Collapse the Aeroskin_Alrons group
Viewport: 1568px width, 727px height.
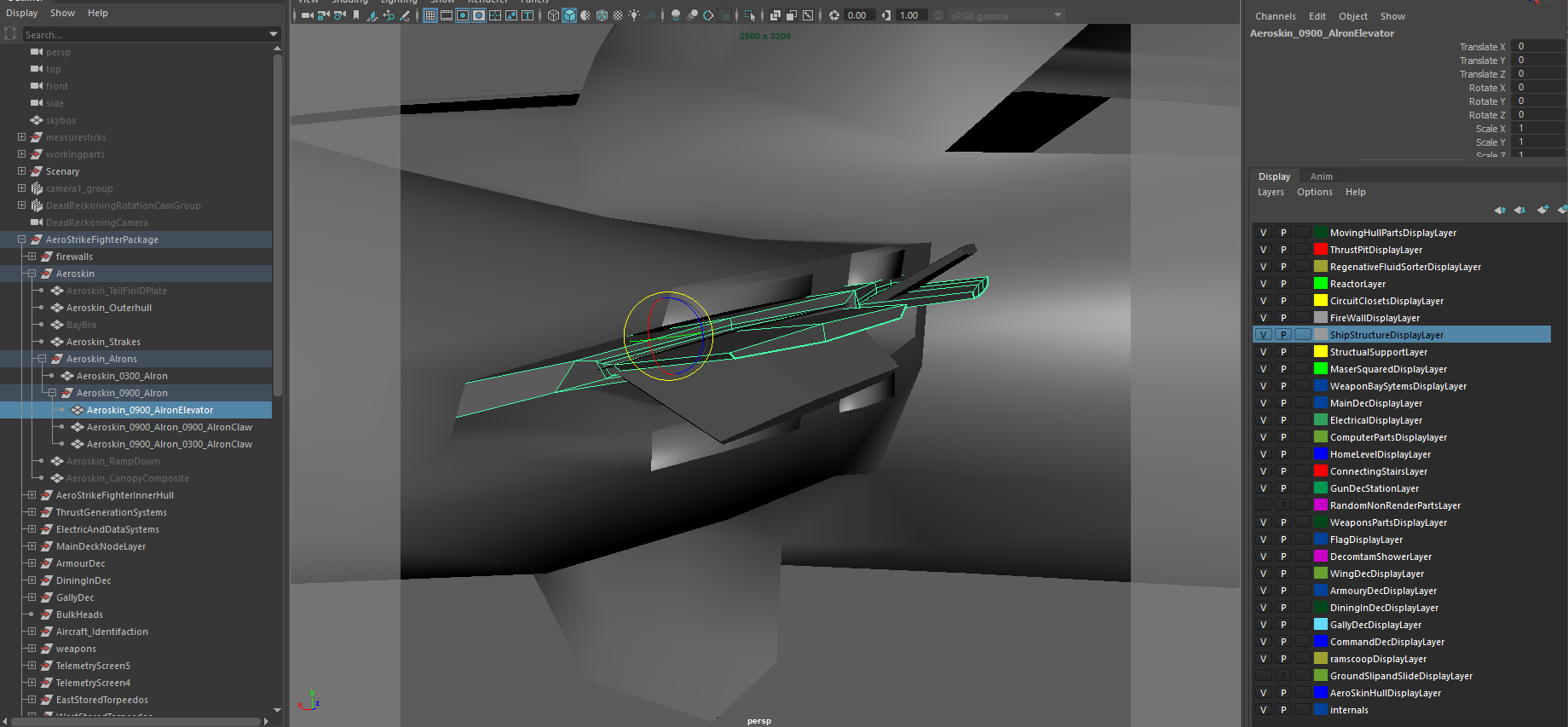click(x=42, y=359)
